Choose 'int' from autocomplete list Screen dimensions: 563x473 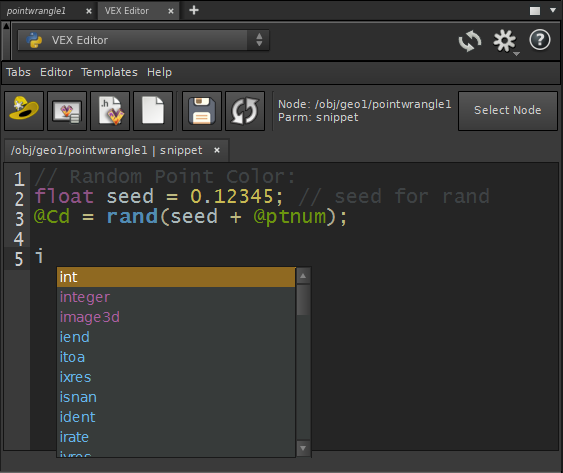pyautogui.click(x=176, y=277)
